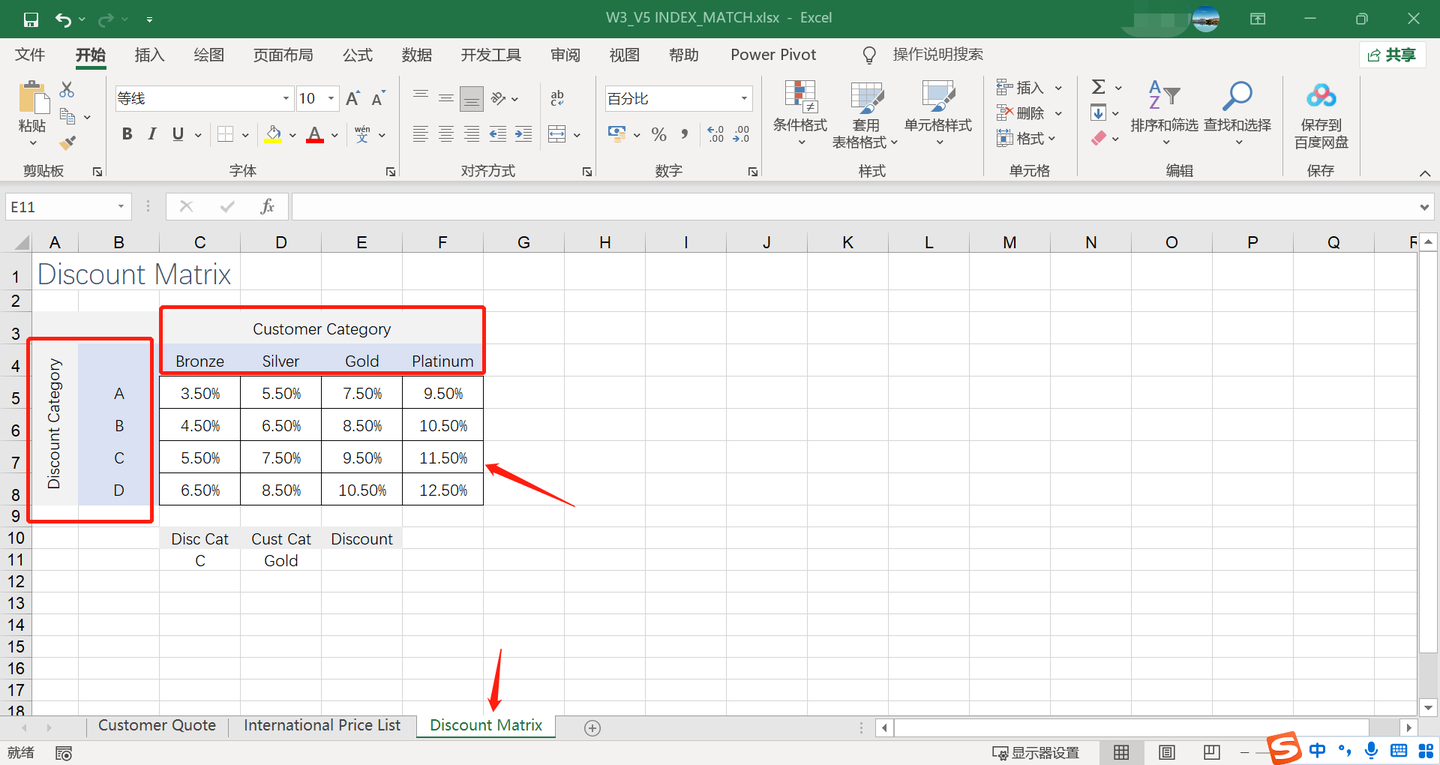Click the fill color bucket icon
This screenshot has height=765, width=1440.
pos(273,134)
